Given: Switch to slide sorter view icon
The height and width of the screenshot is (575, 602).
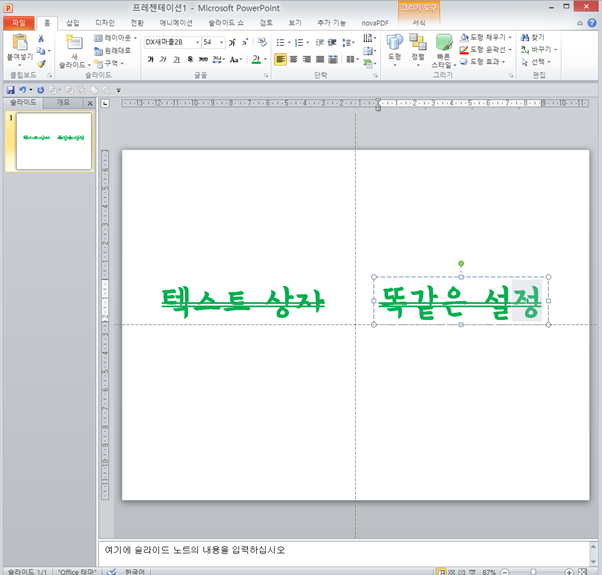Looking at the screenshot, I should [452, 572].
